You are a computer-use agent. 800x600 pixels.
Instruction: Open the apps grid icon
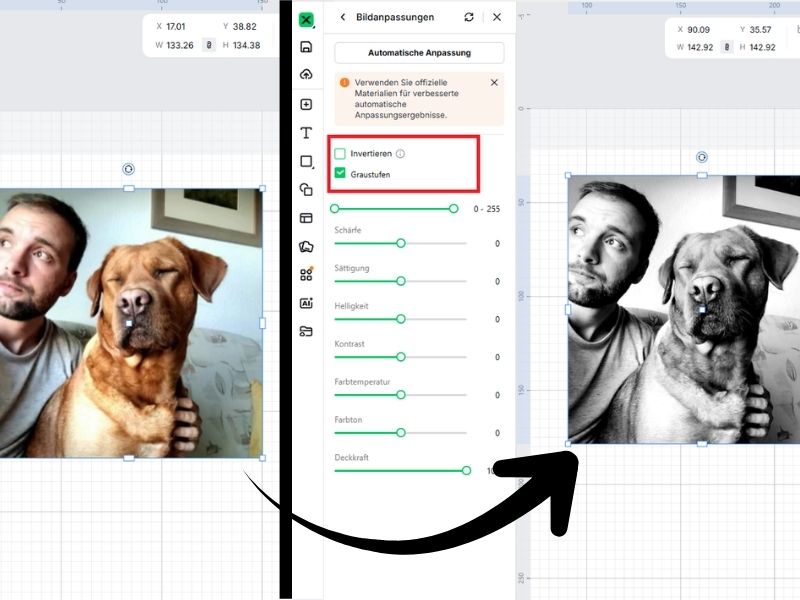click(306, 274)
